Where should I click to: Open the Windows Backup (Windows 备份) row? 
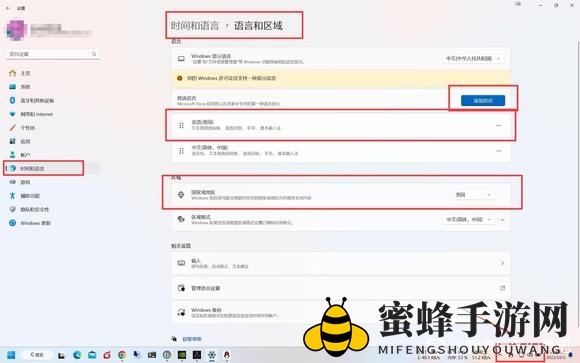[x=341, y=313]
